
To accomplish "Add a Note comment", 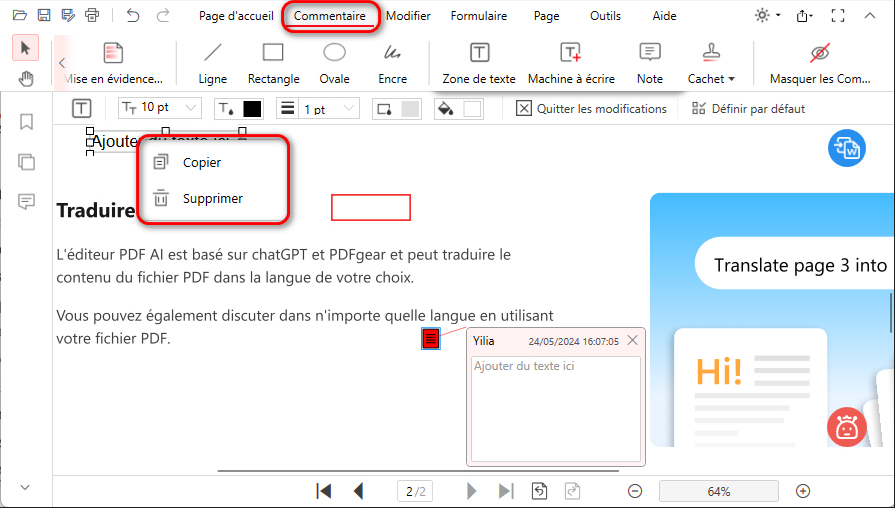I will (x=650, y=63).
